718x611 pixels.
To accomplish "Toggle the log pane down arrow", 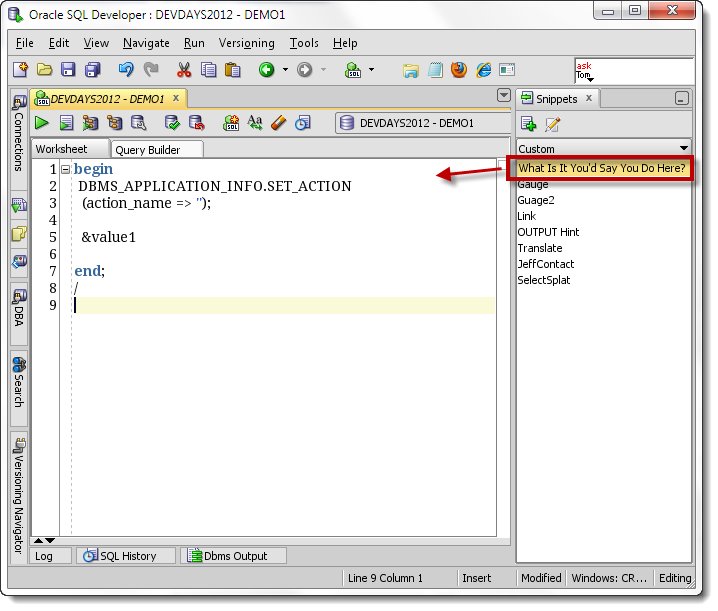I will pos(50,540).
